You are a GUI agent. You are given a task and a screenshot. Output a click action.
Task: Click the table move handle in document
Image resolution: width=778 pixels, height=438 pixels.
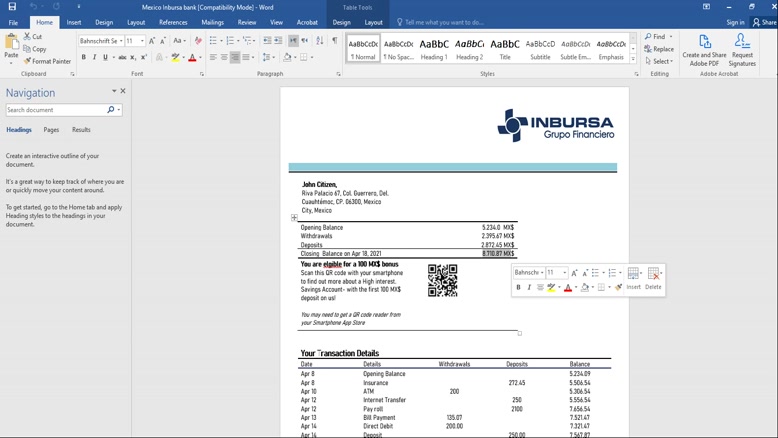click(294, 217)
